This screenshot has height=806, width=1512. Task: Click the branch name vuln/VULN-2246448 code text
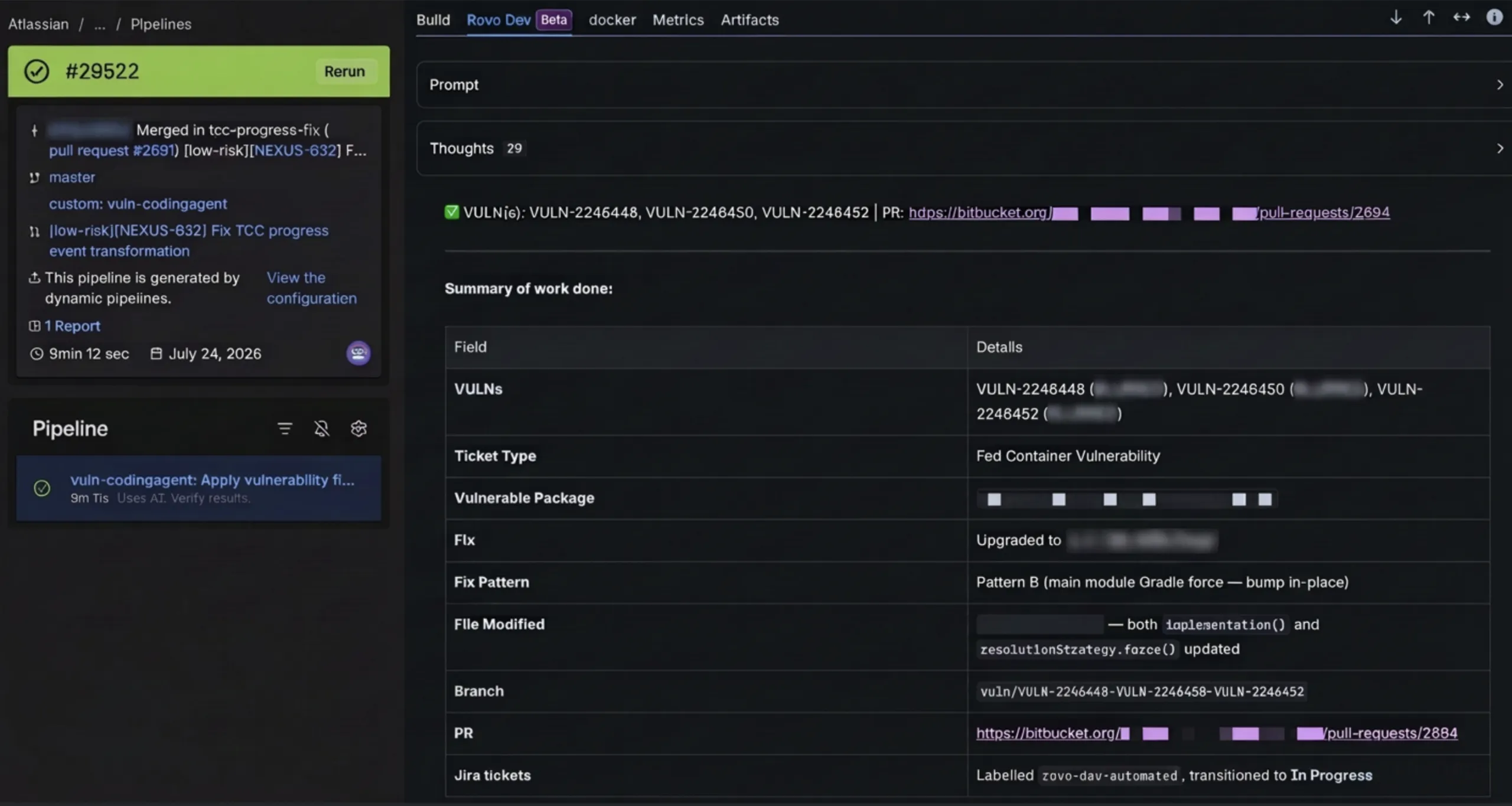[1142, 691]
